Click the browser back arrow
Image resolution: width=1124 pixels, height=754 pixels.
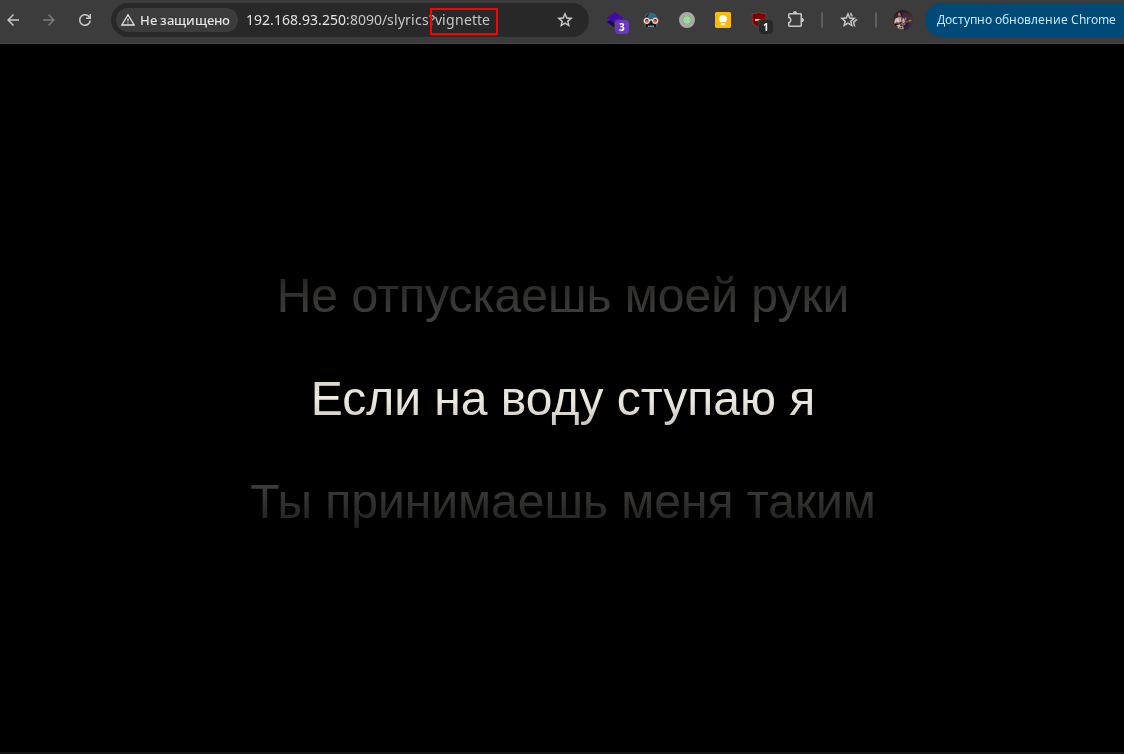pos(14,20)
